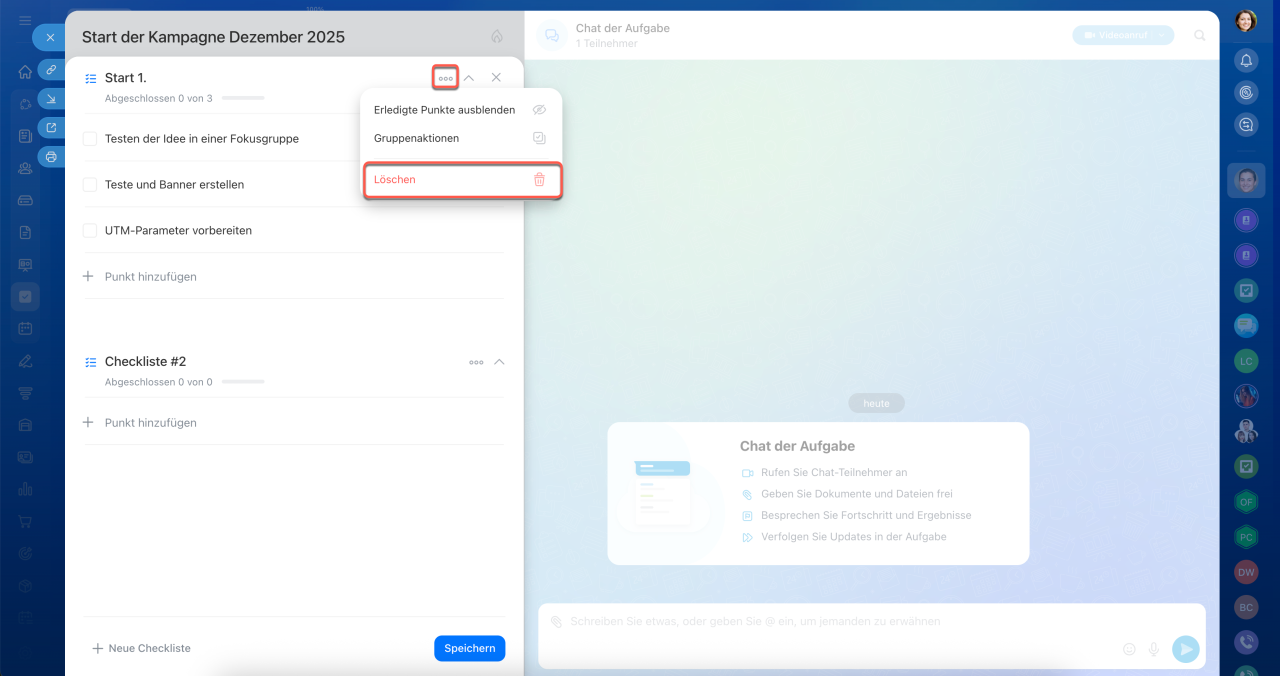Open the PC contact in the right bar
The height and width of the screenshot is (676, 1280).
(1246, 537)
